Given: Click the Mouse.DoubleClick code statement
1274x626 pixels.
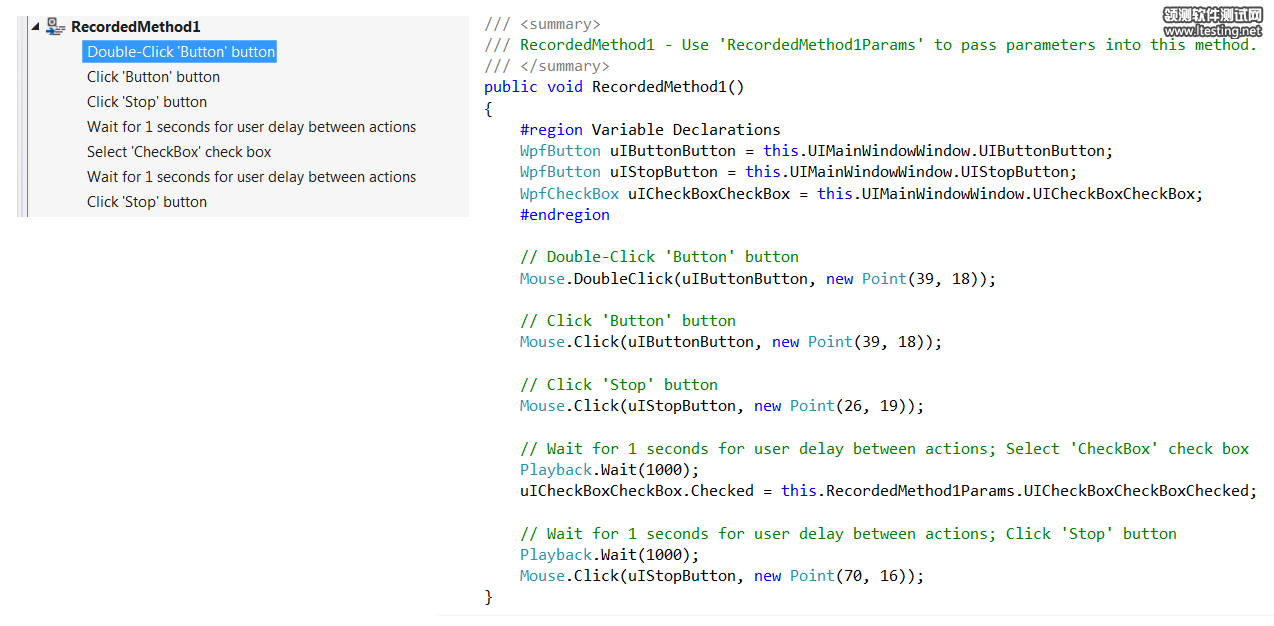Looking at the screenshot, I should click(757, 279).
